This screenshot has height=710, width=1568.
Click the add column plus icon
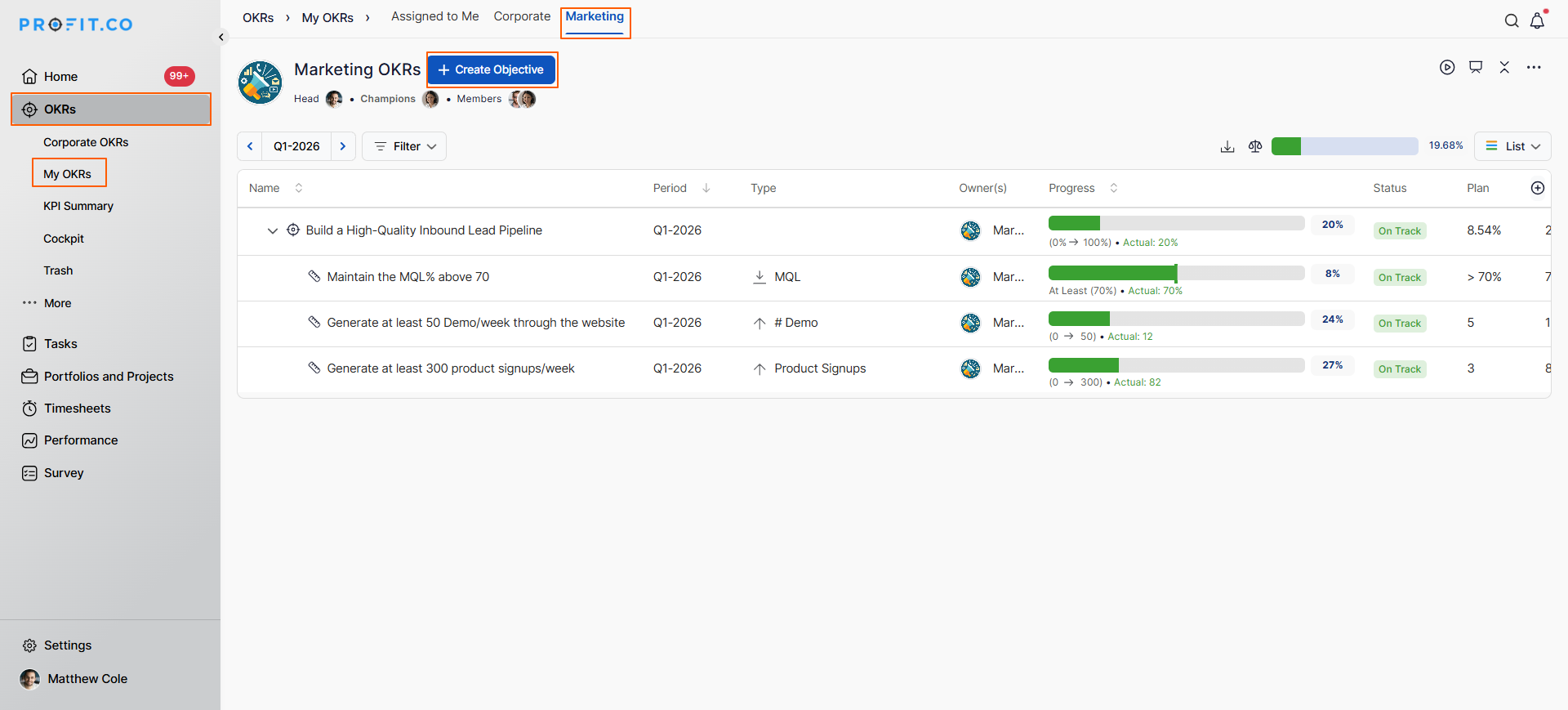(1537, 188)
